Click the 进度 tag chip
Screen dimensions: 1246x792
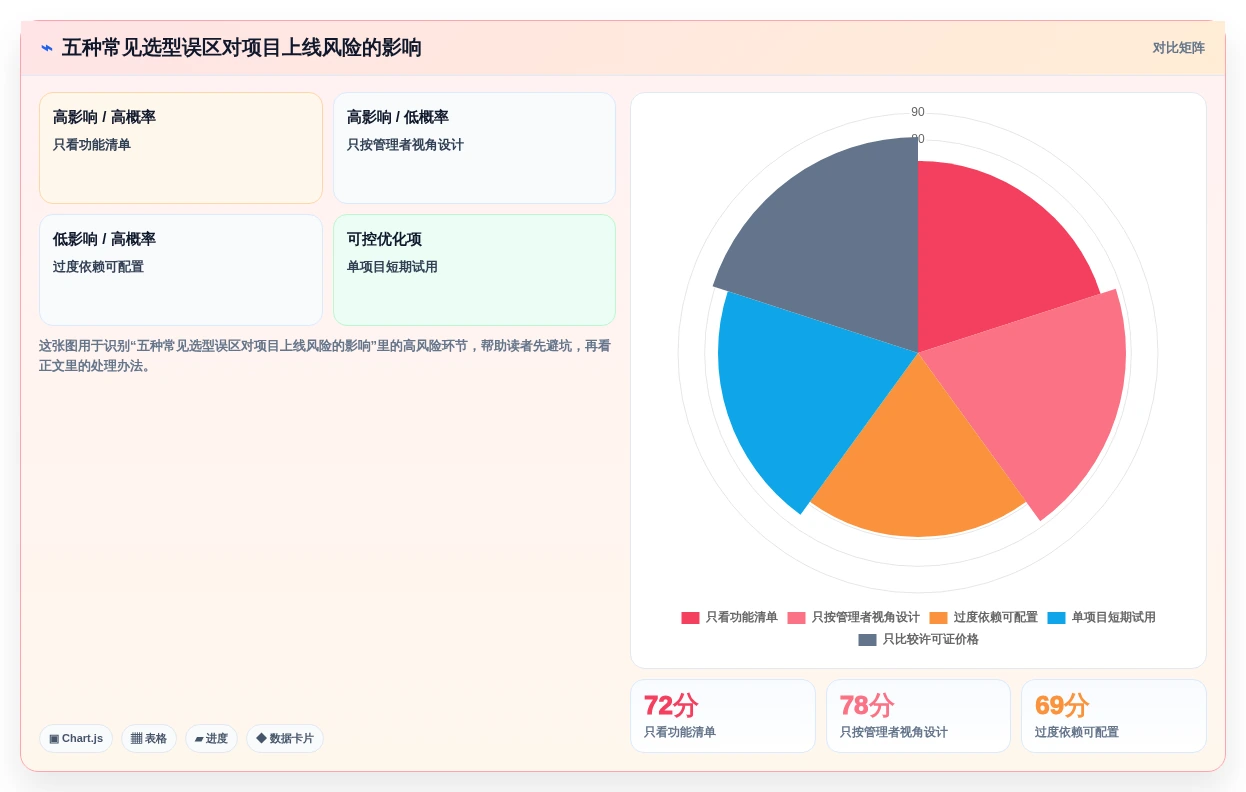(211, 738)
